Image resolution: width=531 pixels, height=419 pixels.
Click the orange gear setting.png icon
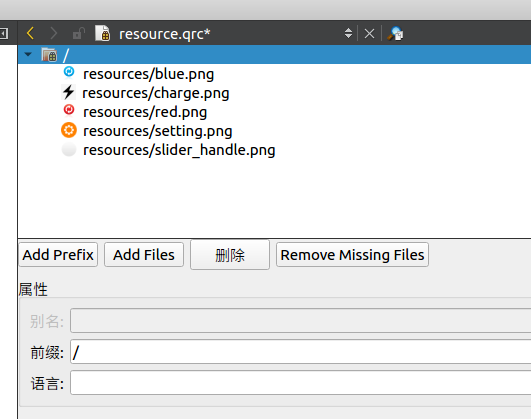pyautogui.click(x=69, y=130)
